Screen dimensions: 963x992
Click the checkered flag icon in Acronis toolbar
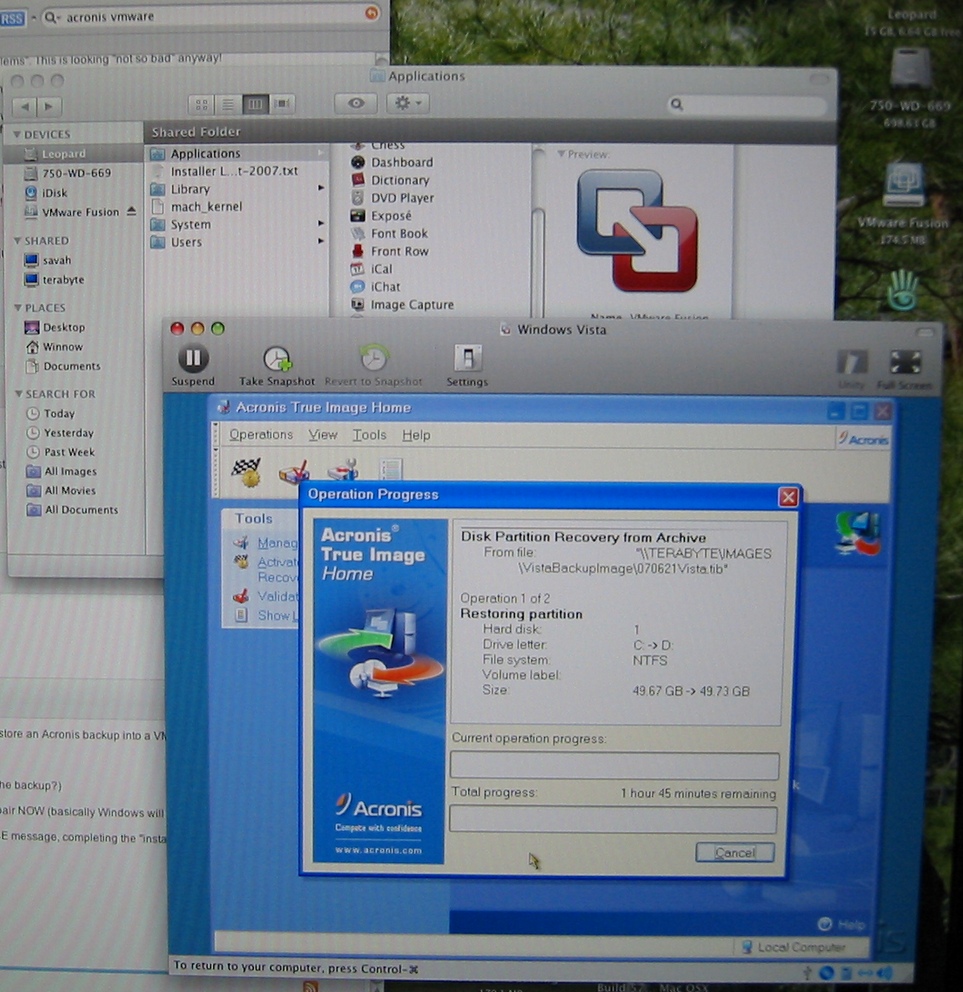246,471
